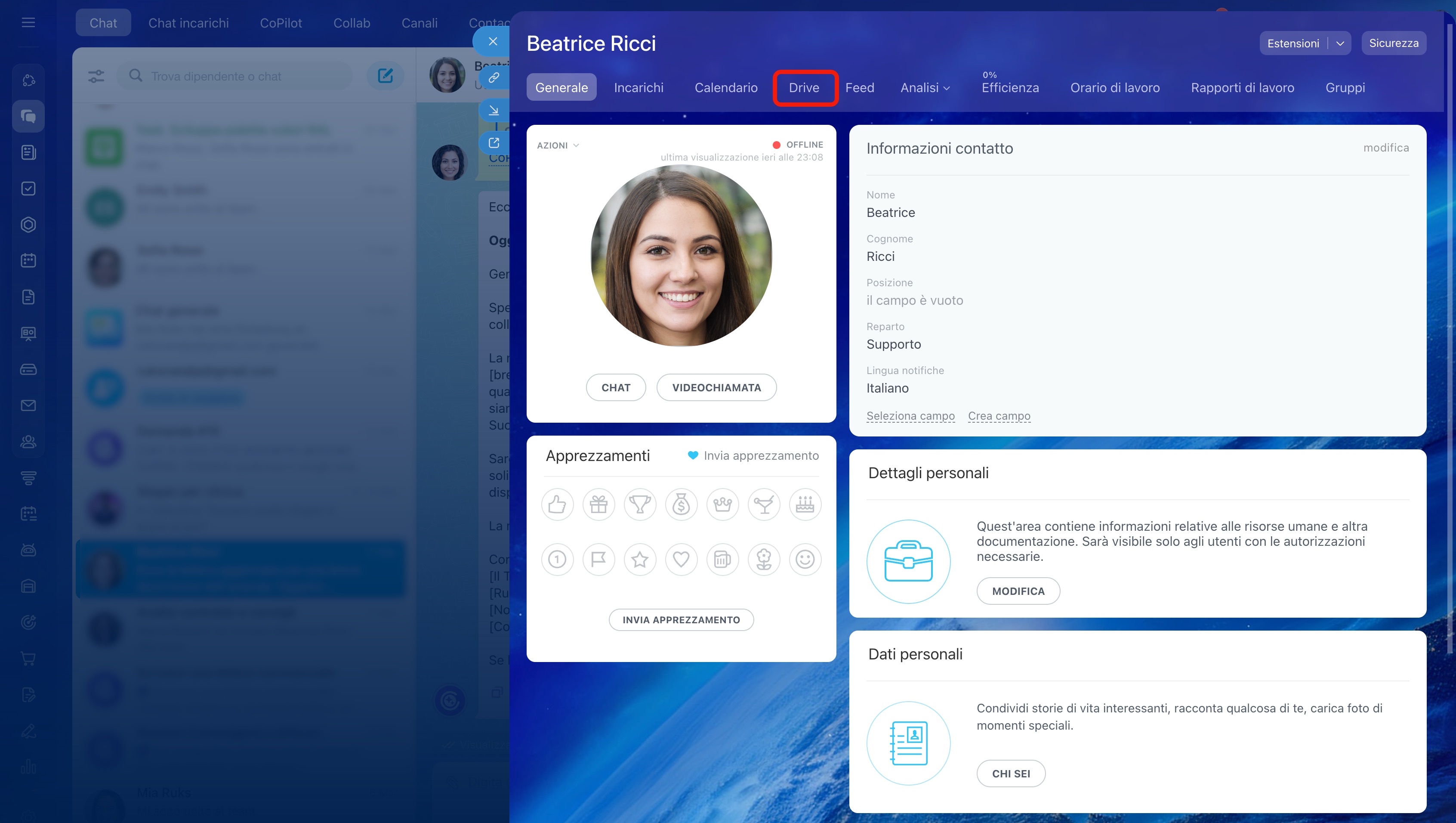Expand the Estensioni dropdown arrow

pos(1339,43)
